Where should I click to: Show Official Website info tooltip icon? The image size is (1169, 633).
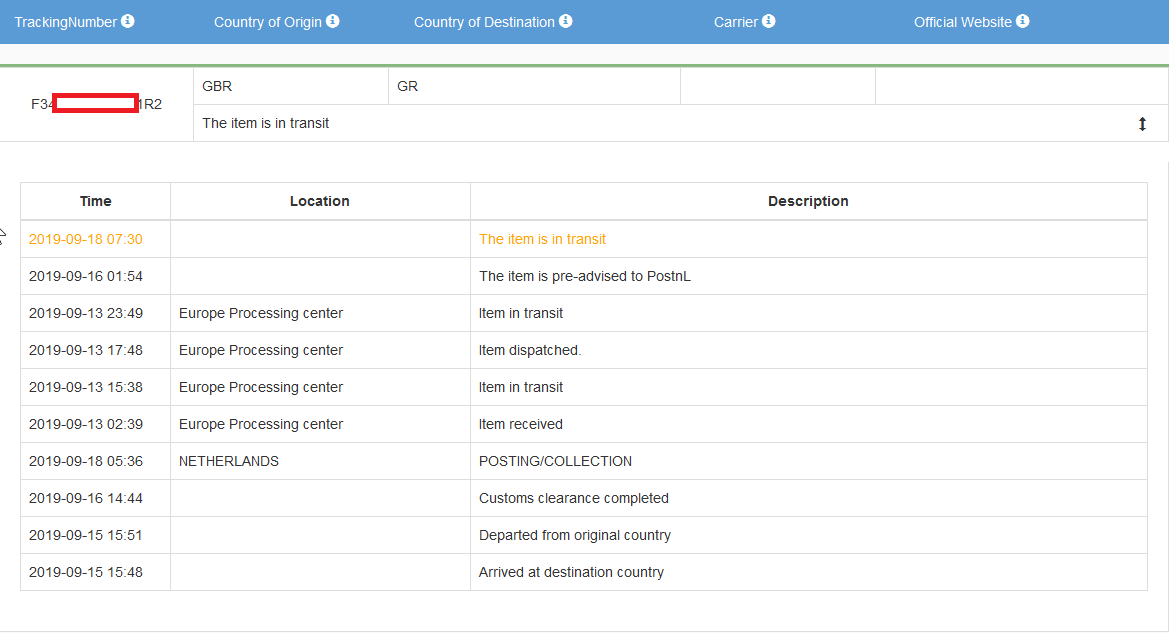[x=1023, y=21]
